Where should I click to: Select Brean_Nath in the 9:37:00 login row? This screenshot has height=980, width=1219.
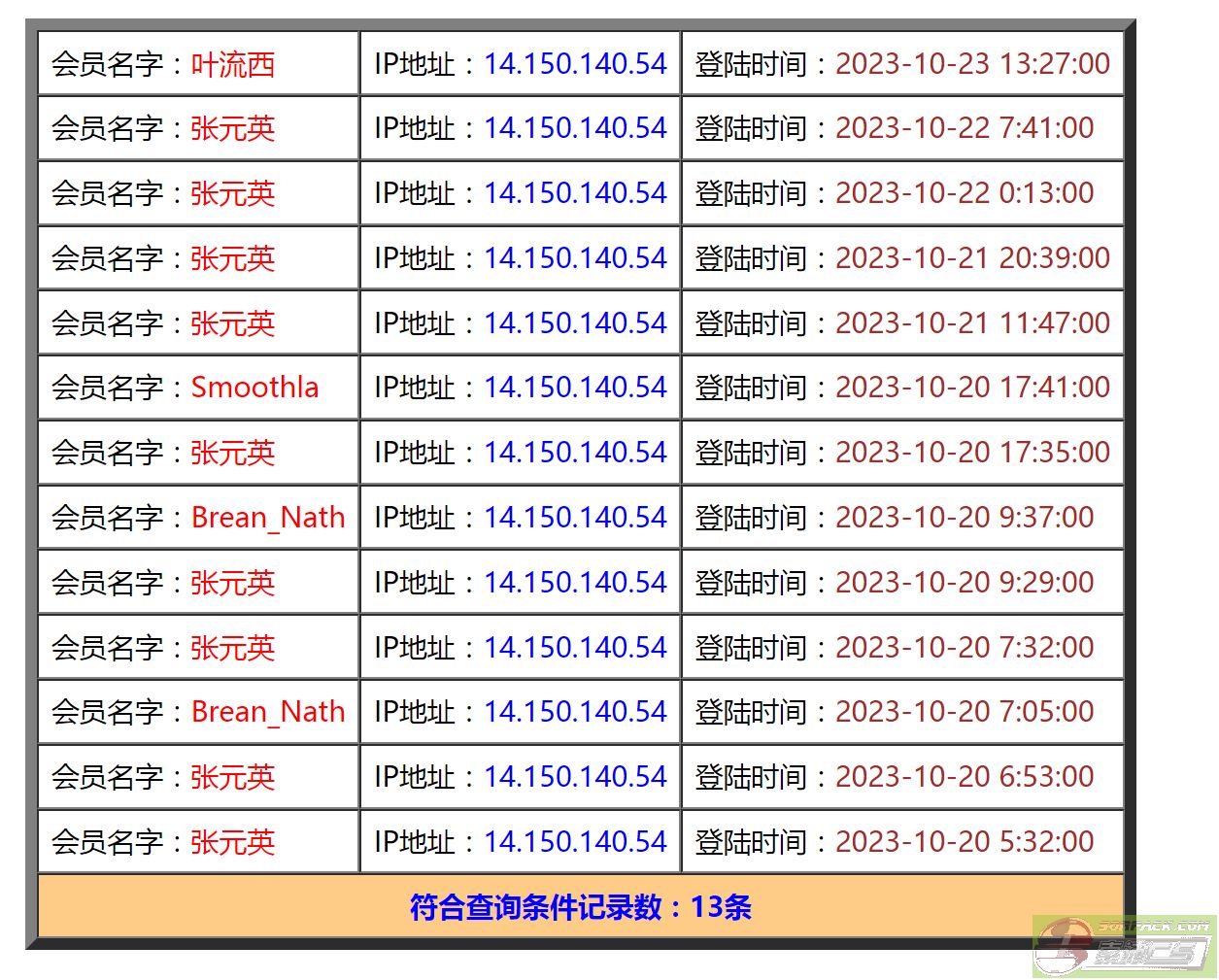coord(268,518)
